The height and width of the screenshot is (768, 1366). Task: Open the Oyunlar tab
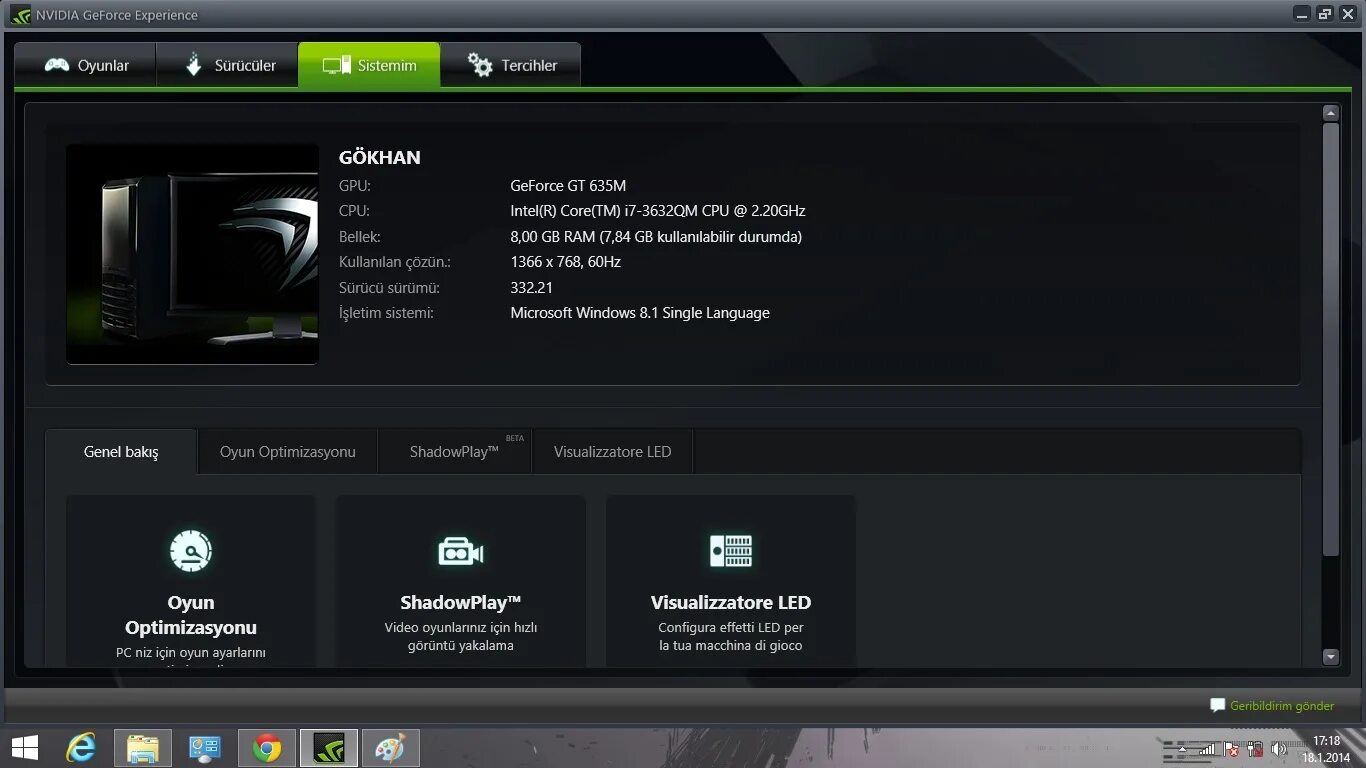tap(86, 65)
